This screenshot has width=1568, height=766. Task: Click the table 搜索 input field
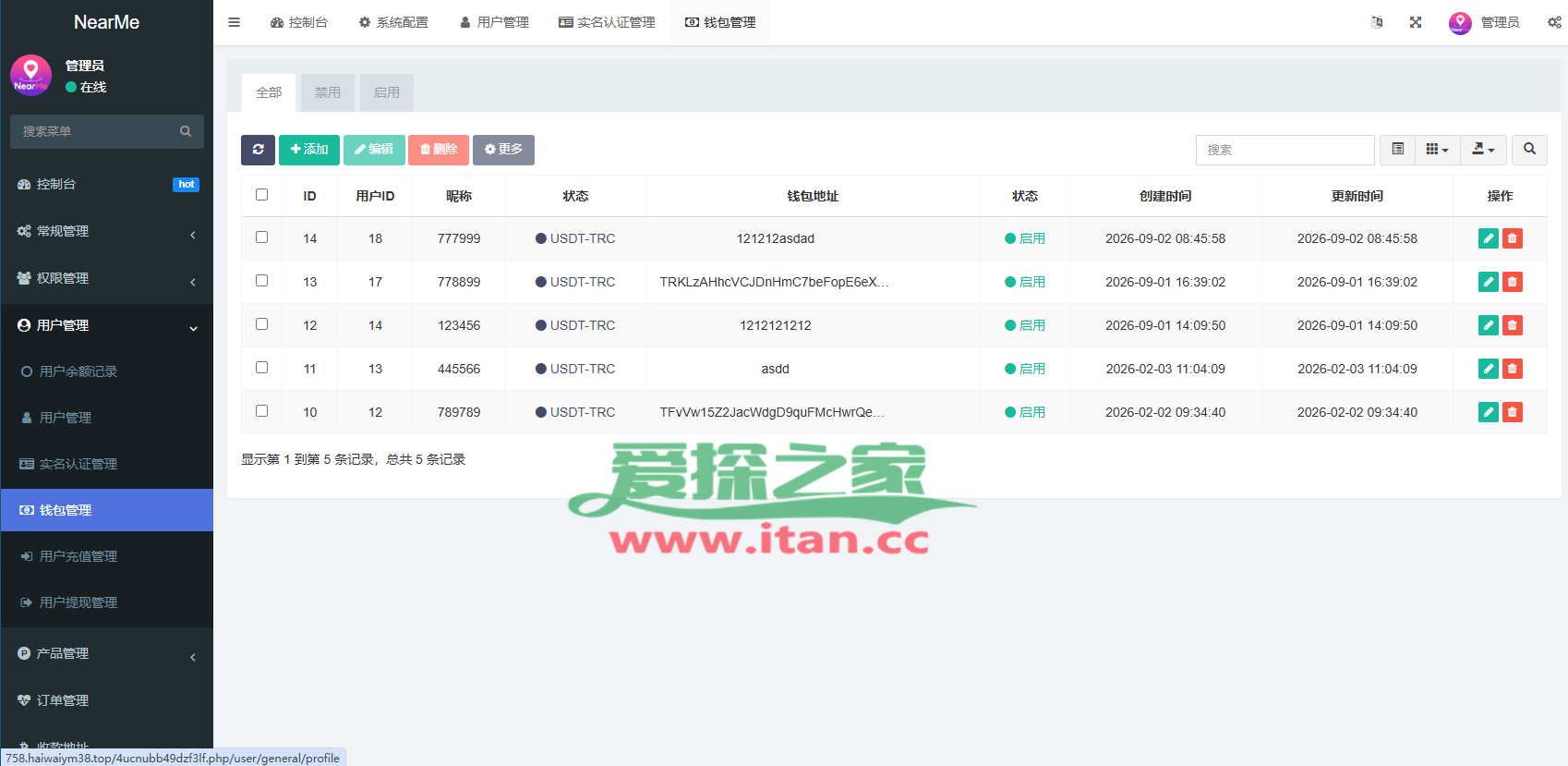[x=1285, y=150]
